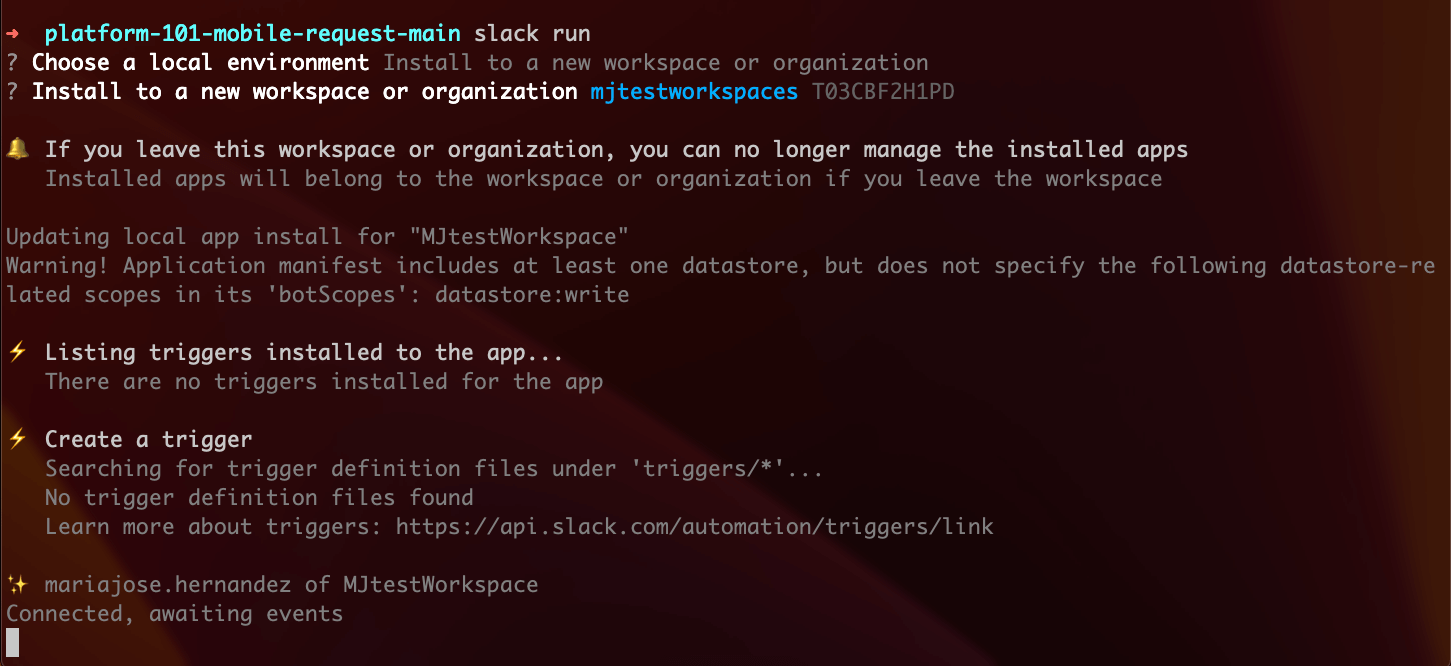Image resolution: width=1451 pixels, height=666 pixels.
Task: Open the api.slack.com triggers link
Action: click(694, 527)
